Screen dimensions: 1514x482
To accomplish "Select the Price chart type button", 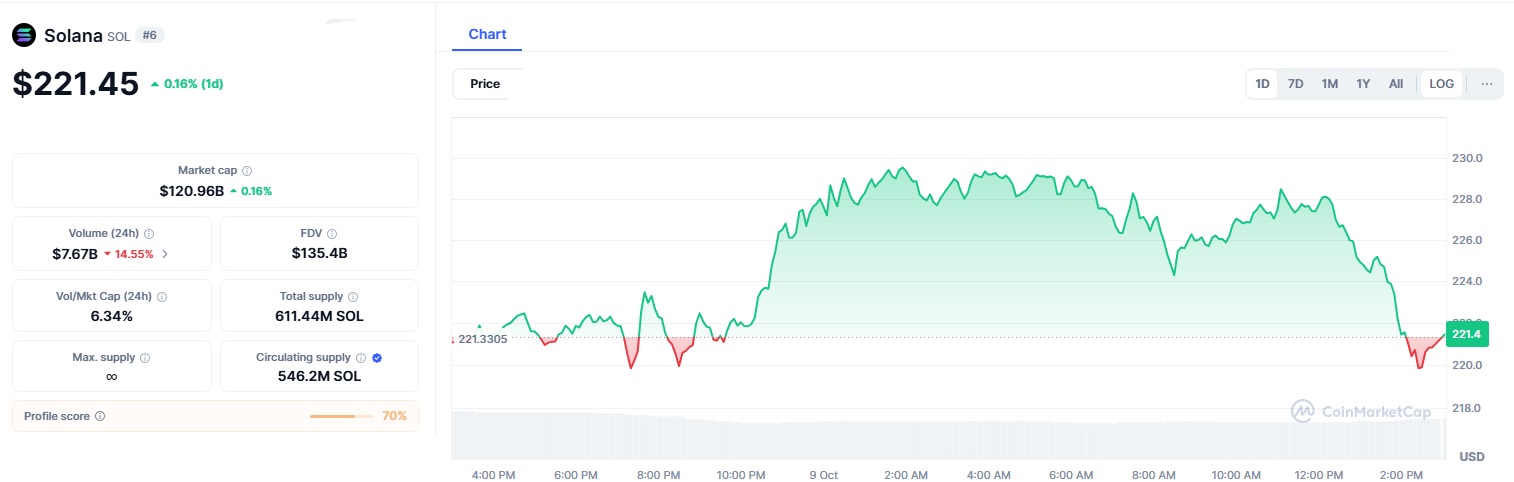I will (485, 84).
